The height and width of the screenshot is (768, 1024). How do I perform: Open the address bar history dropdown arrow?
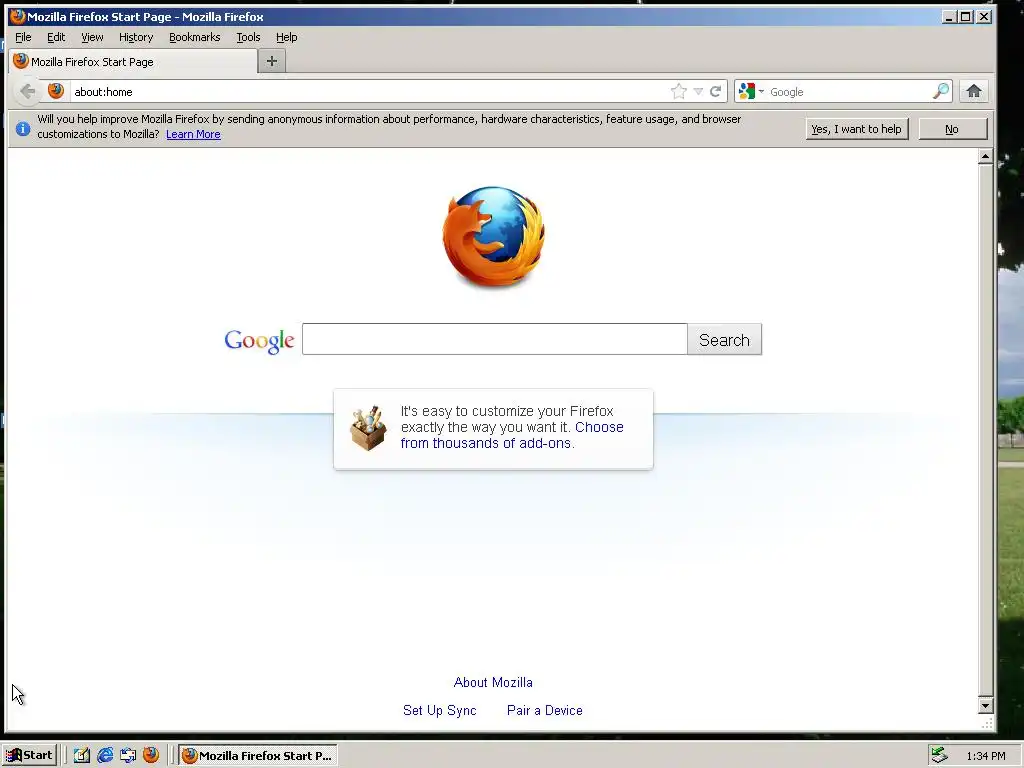click(698, 91)
